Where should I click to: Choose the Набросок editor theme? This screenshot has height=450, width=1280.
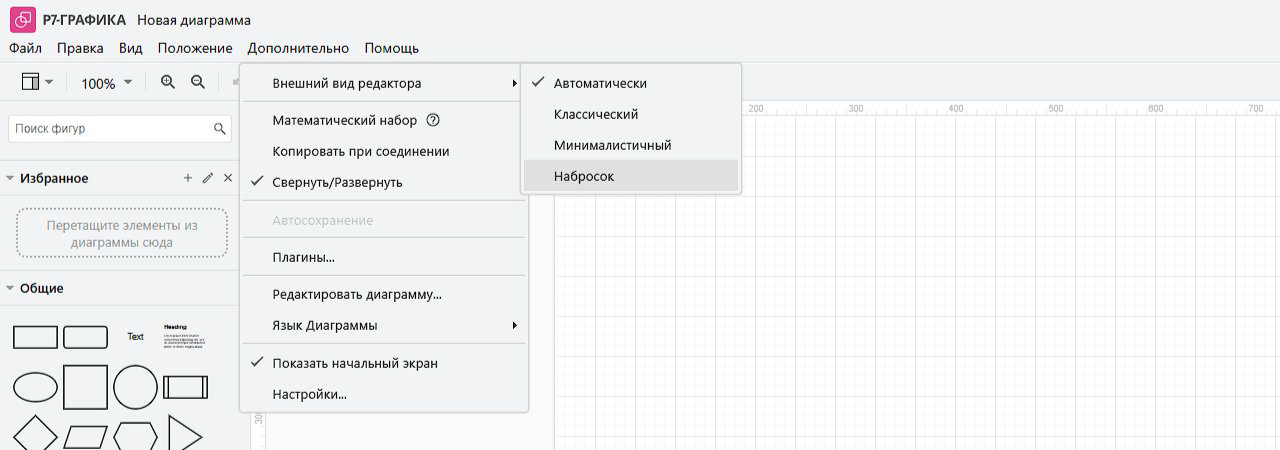pyautogui.click(x=584, y=176)
